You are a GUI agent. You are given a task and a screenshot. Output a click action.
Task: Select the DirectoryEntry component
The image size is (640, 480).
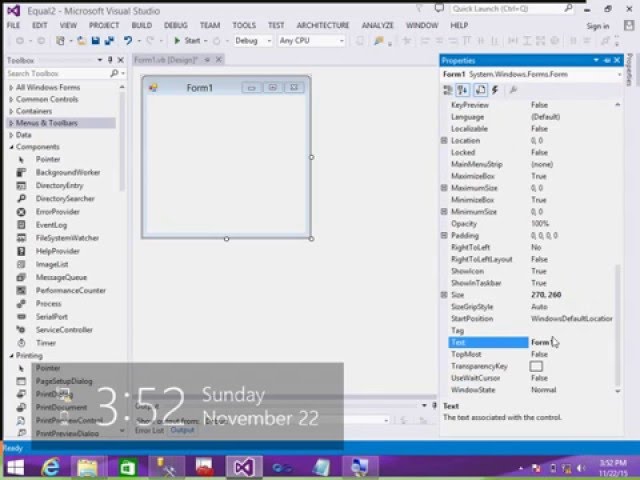59,185
